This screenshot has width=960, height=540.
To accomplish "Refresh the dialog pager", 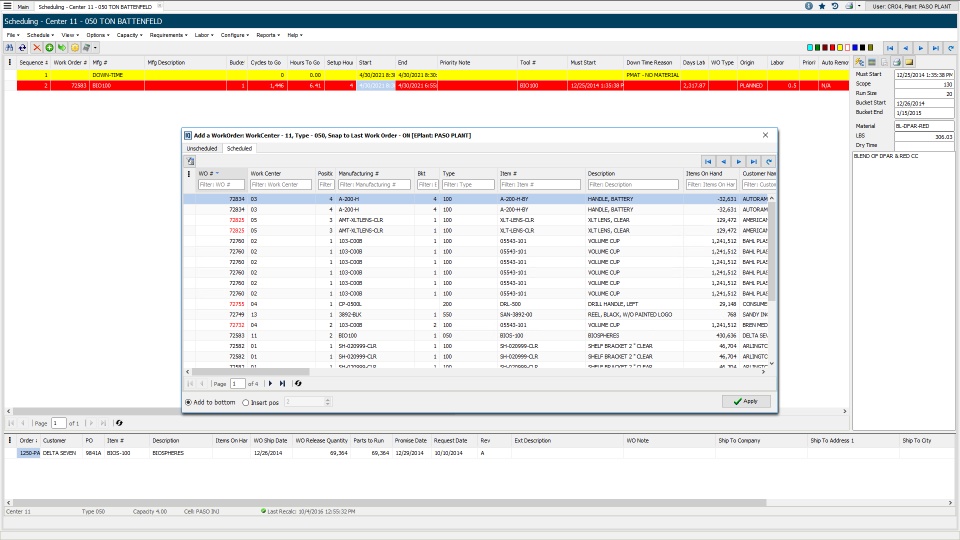I will click(298, 384).
